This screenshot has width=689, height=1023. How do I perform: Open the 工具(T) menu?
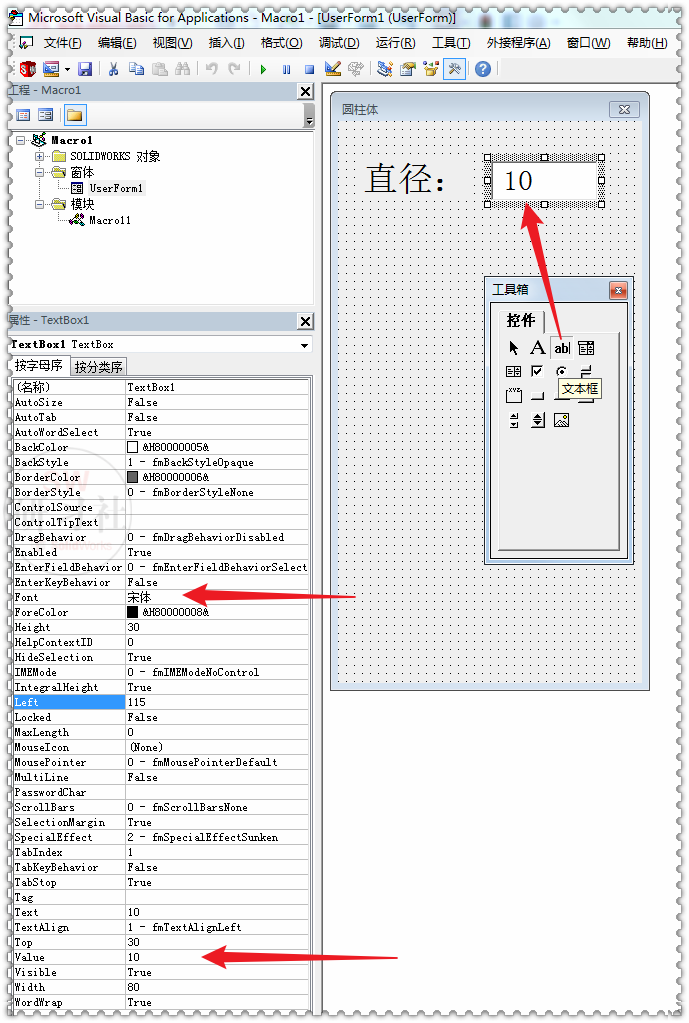click(x=451, y=43)
